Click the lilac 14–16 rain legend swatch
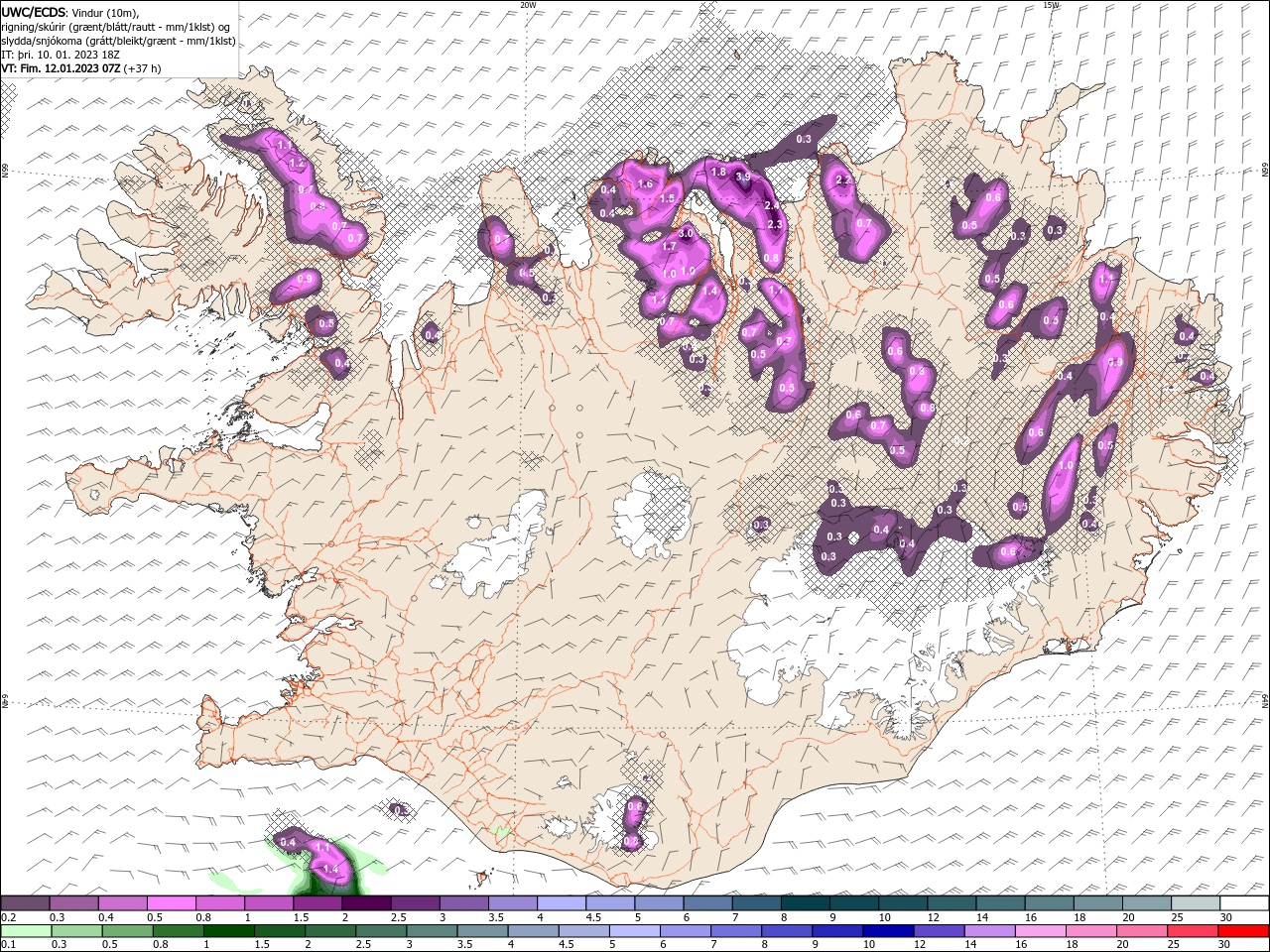 [x=988, y=931]
